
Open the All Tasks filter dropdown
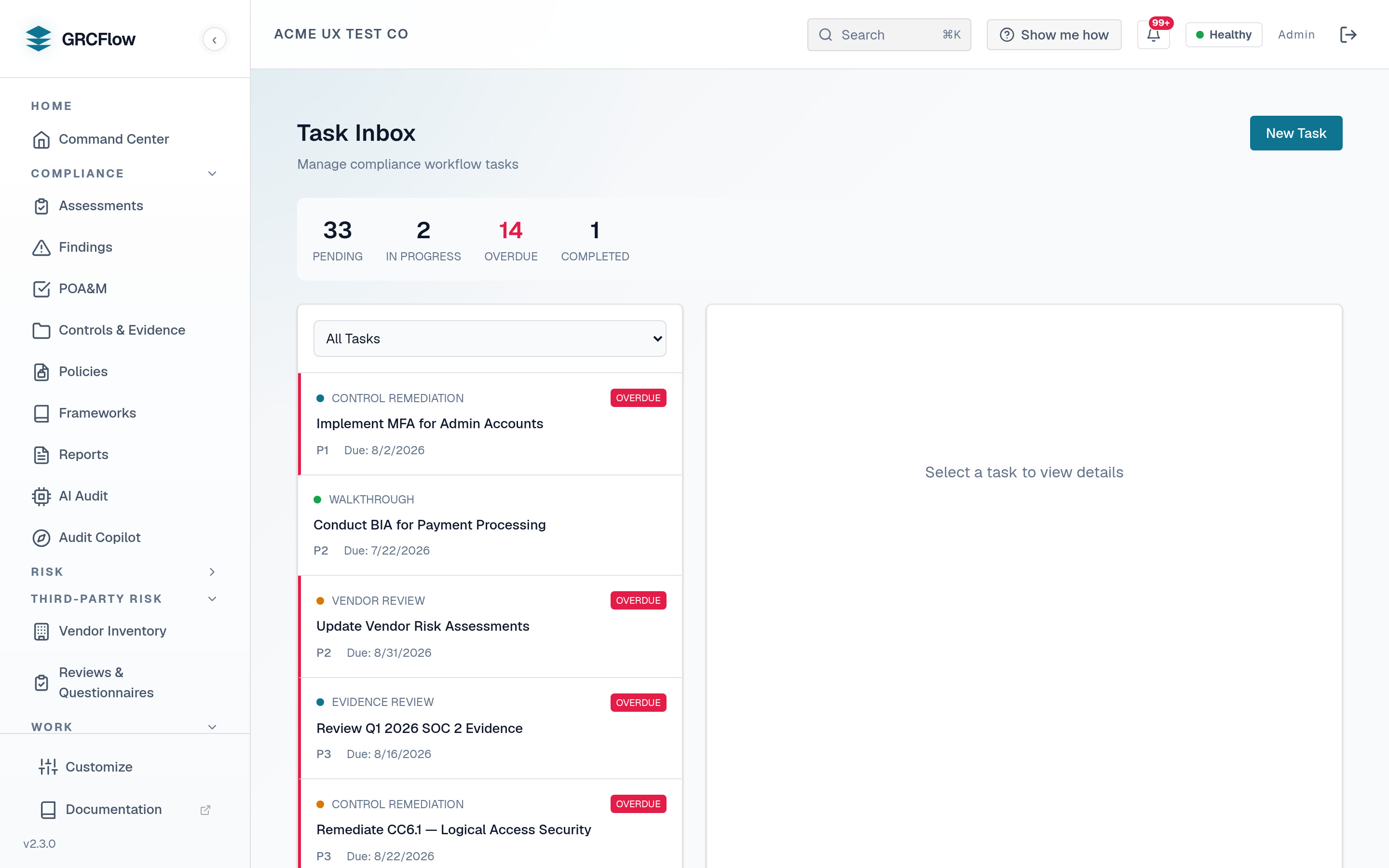[490, 339]
